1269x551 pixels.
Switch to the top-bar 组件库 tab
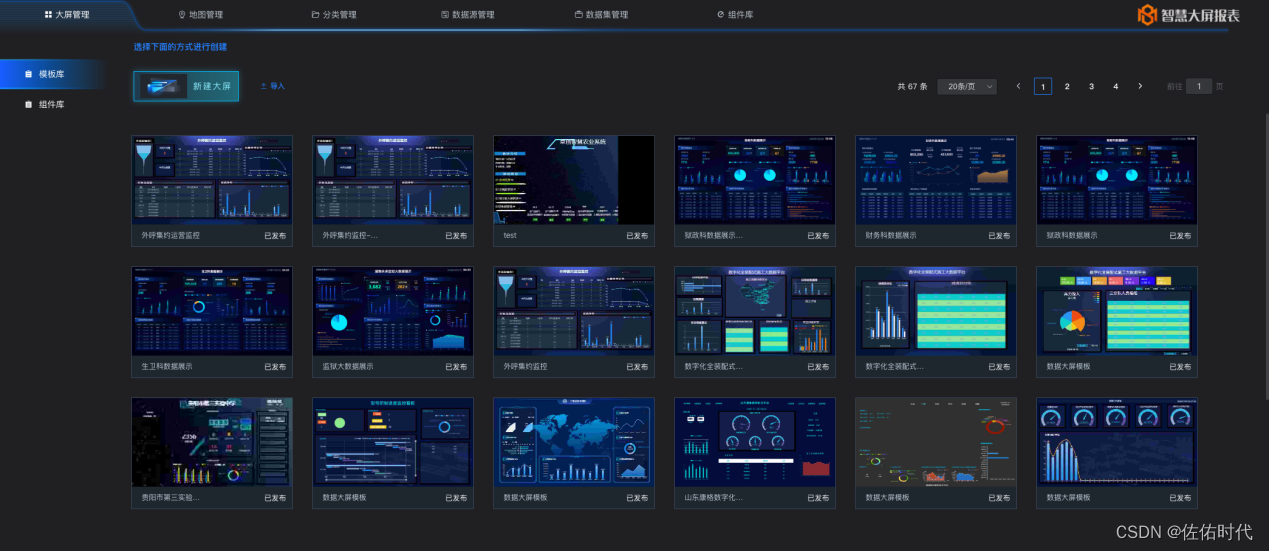coord(735,15)
